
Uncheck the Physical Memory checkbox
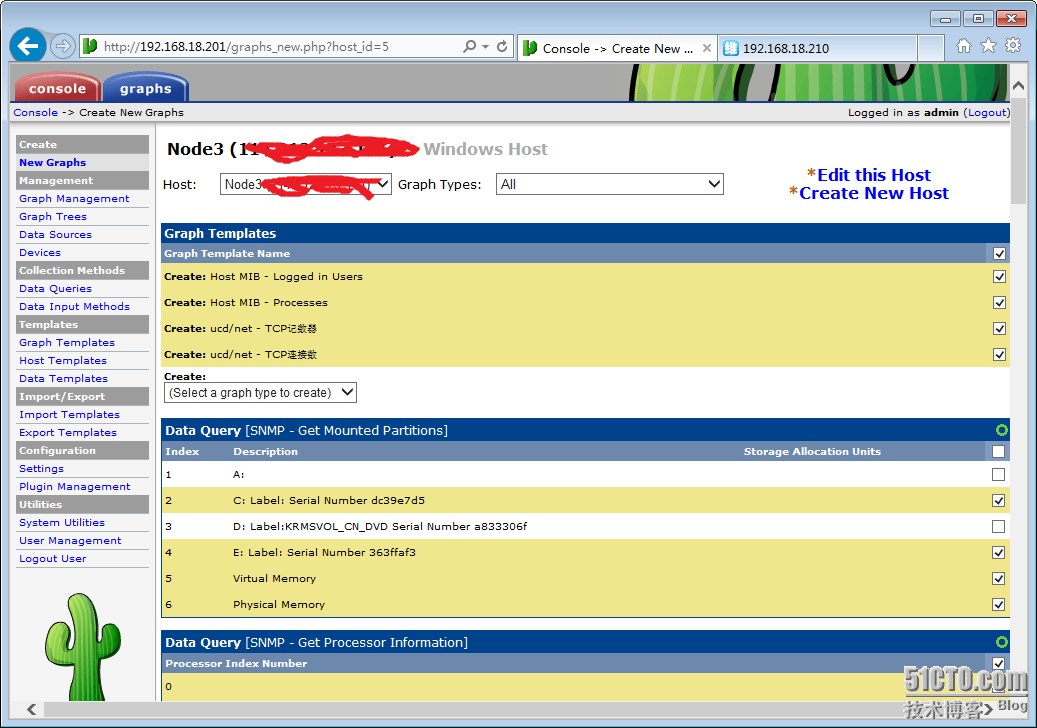pyautogui.click(x=999, y=604)
